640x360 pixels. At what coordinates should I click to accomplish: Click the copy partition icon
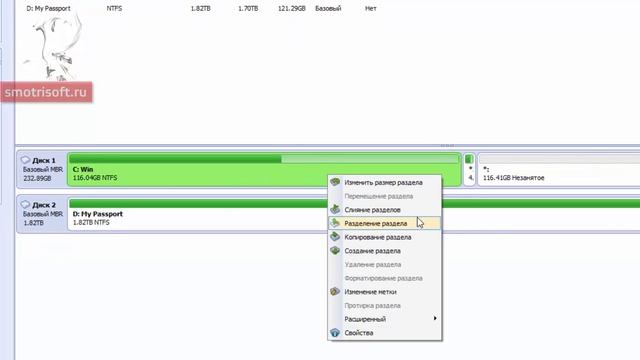pos(335,237)
